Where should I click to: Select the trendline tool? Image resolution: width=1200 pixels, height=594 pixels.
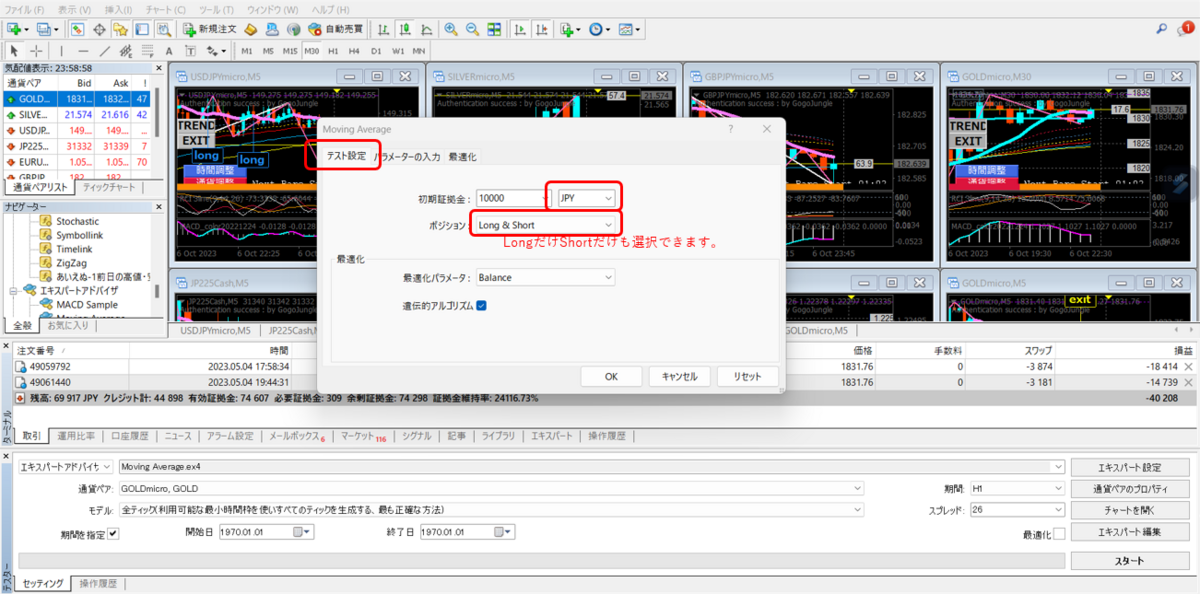point(104,50)
